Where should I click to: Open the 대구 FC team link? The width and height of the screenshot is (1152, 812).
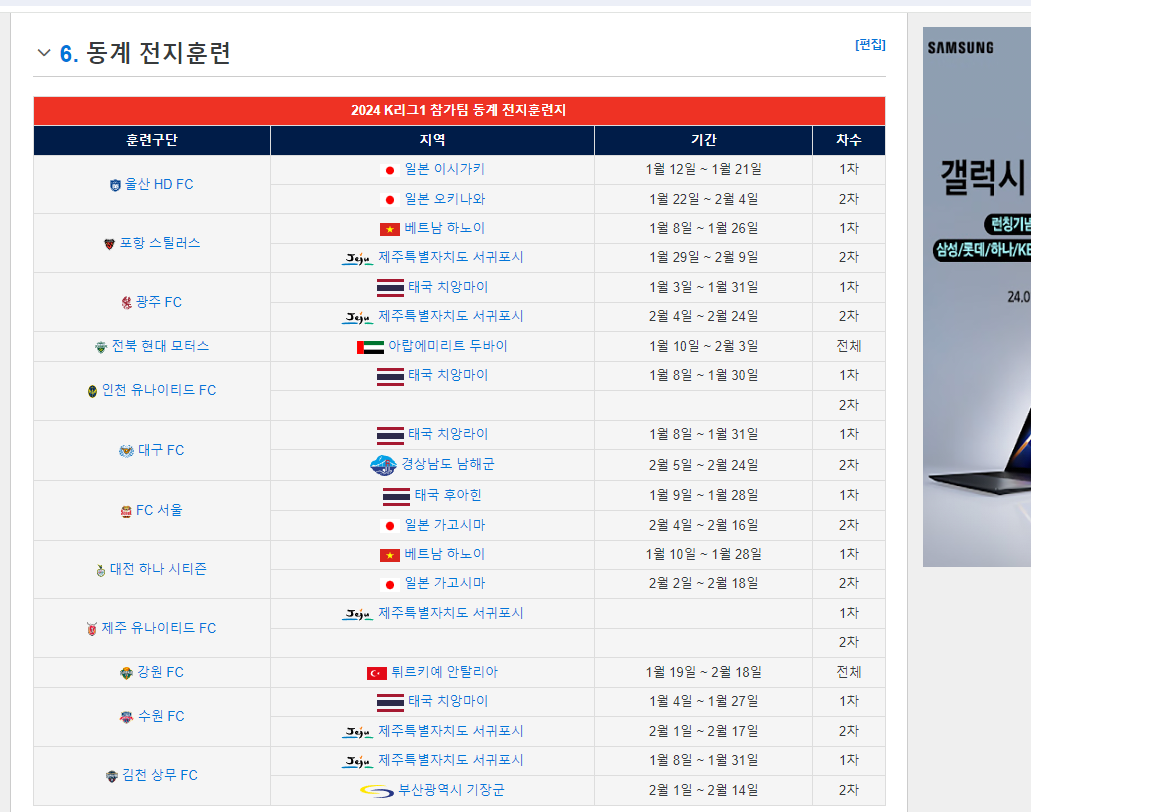[161, 450]
